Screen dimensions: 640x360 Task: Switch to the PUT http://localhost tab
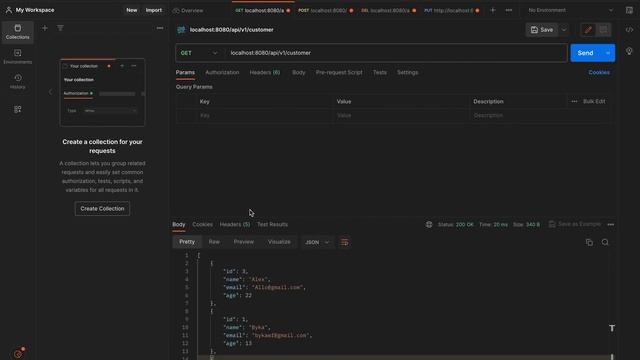coord(451,10)
